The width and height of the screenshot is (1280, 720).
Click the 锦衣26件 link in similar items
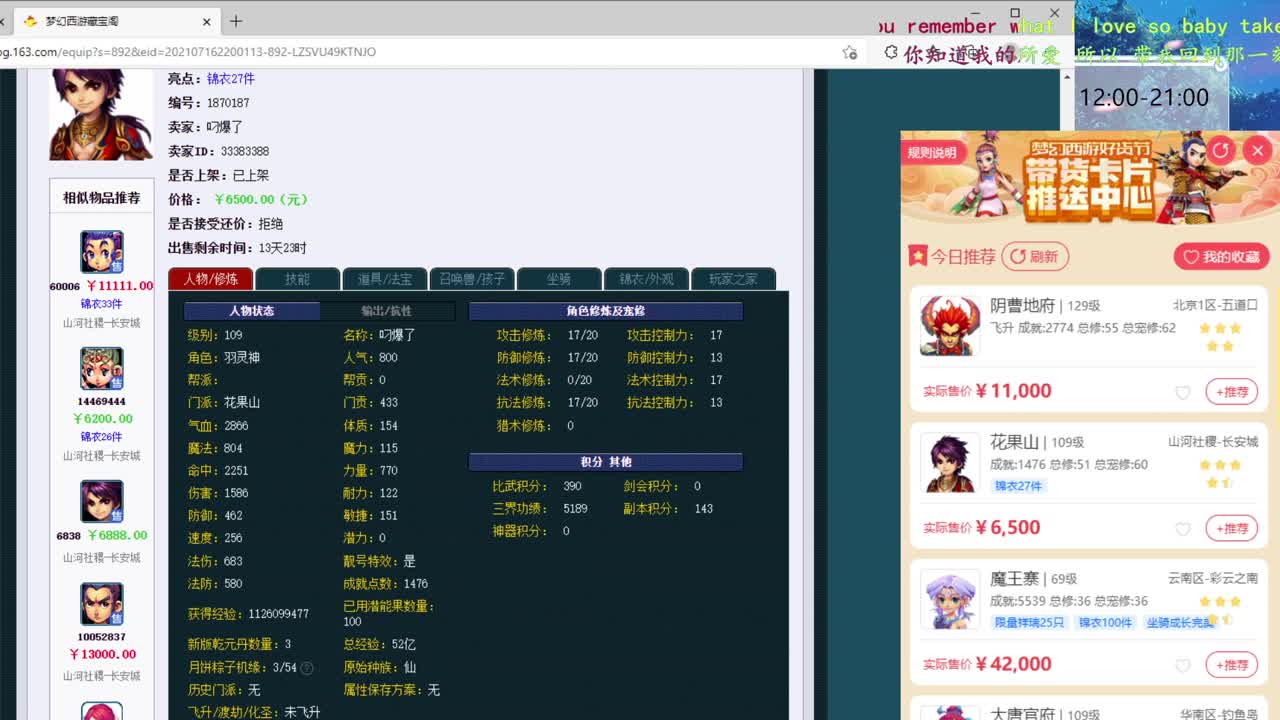tap(101, 437)
